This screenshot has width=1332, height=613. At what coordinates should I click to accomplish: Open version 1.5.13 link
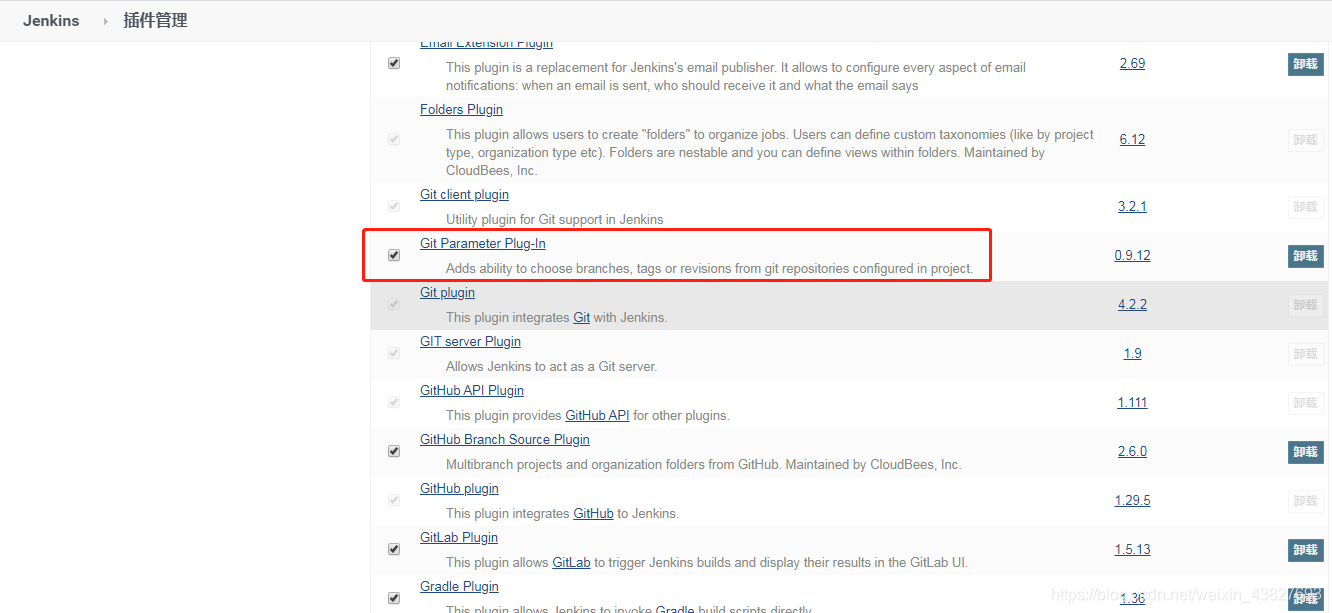(1132, 549)
